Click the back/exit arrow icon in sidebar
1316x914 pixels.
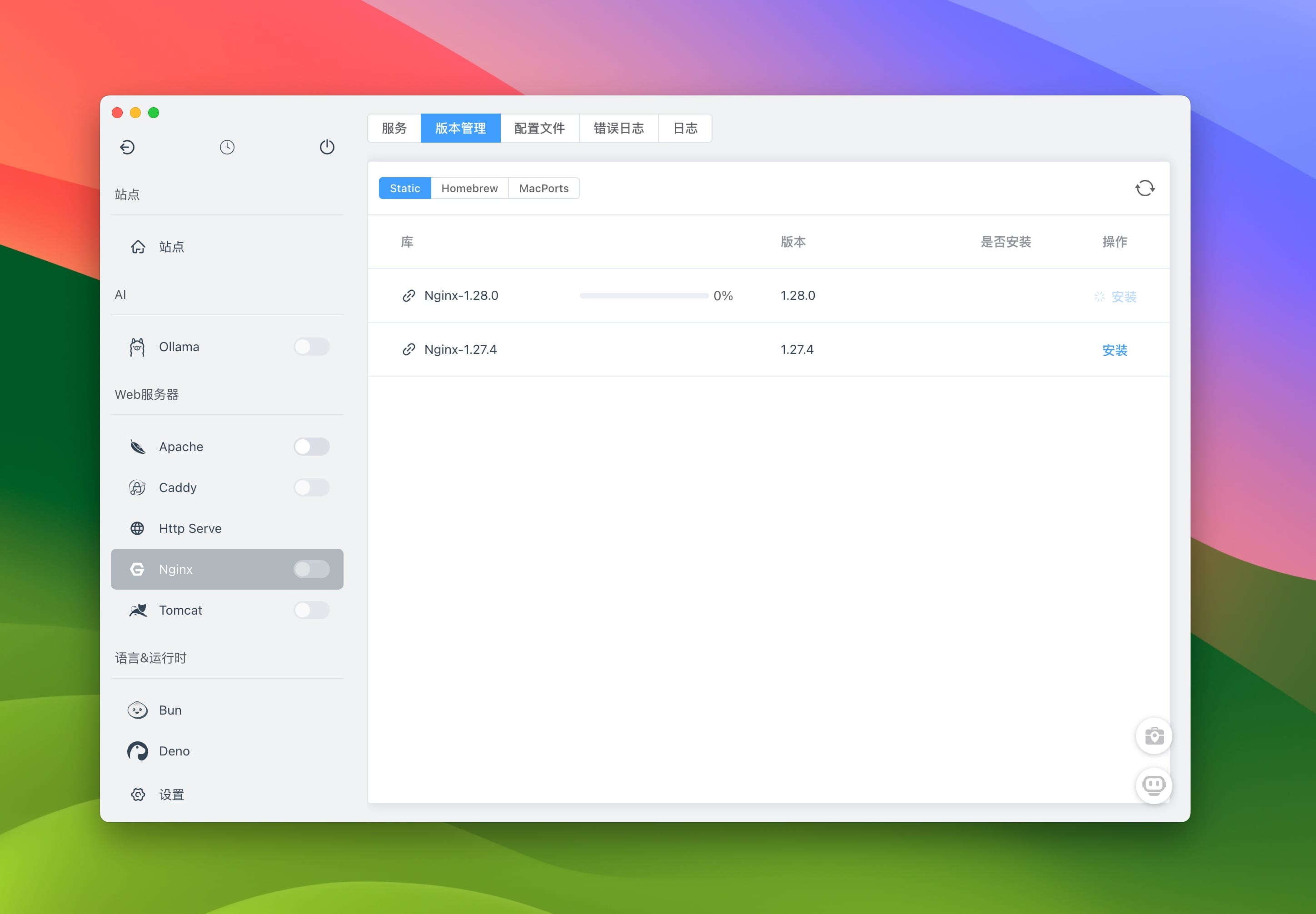tap(127, 147)
